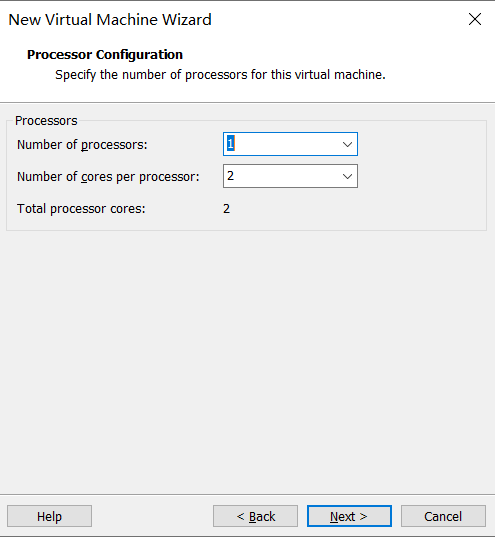Click the cores per processor value field
Screen dimensions: 495x540
click(290, 176)
